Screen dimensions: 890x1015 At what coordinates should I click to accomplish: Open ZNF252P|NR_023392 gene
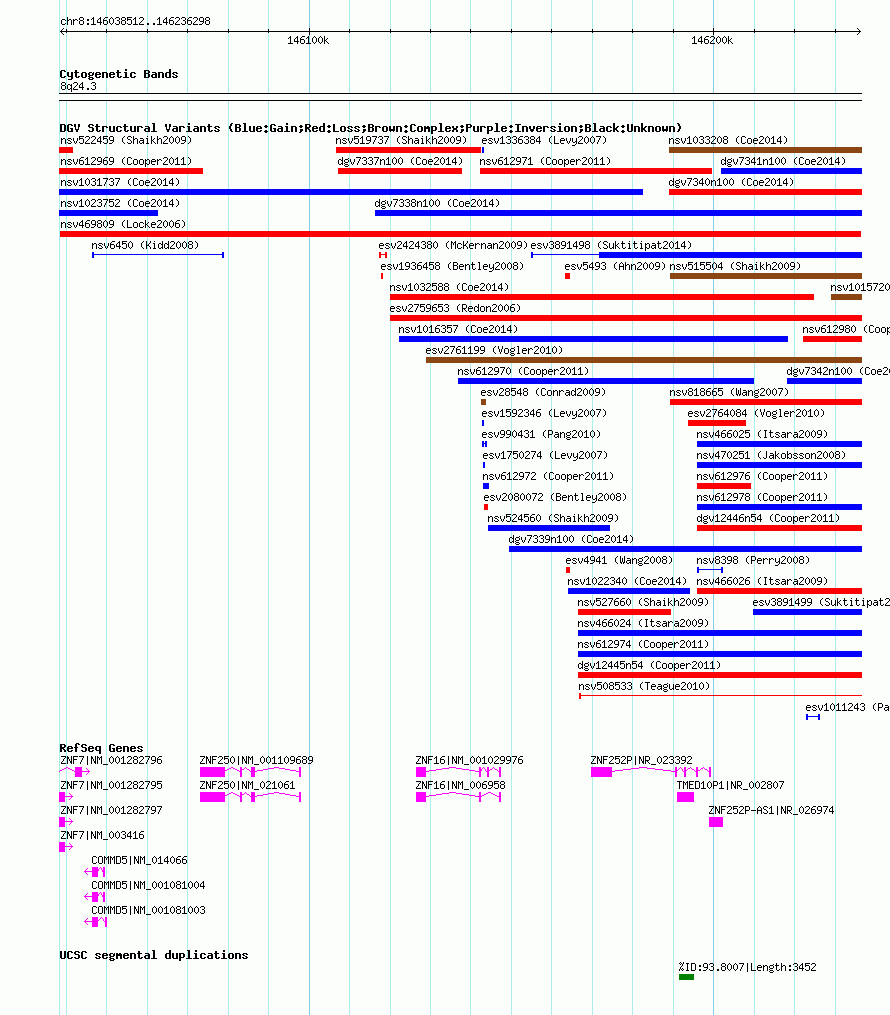641,761
